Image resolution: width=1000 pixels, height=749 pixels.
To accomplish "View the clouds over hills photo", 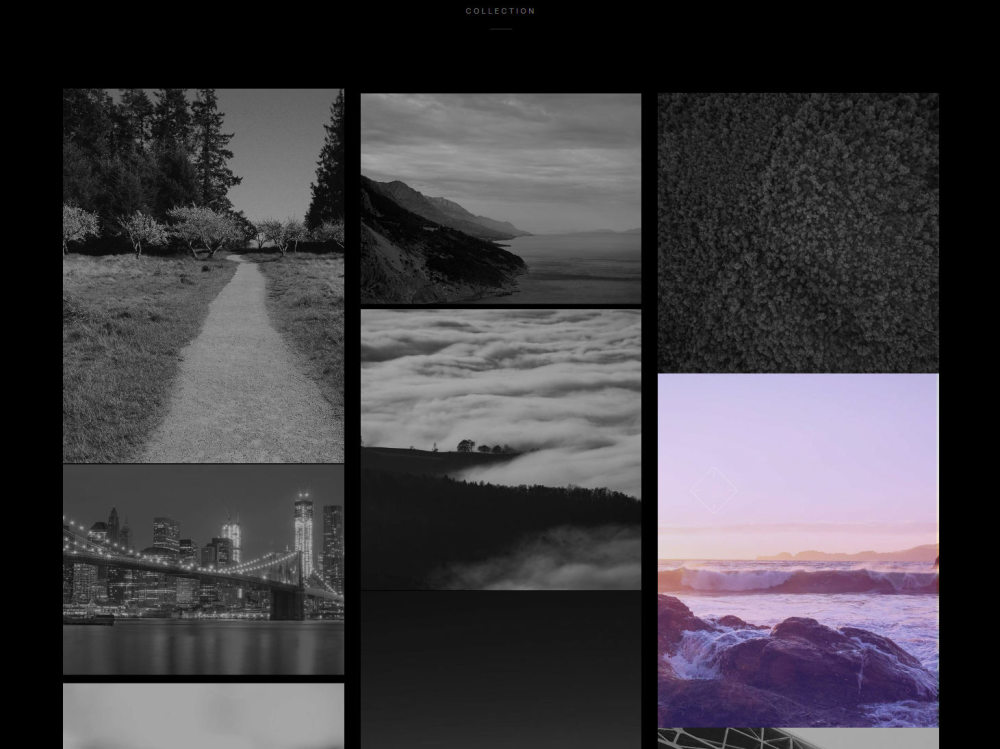I will pos(501,450).
